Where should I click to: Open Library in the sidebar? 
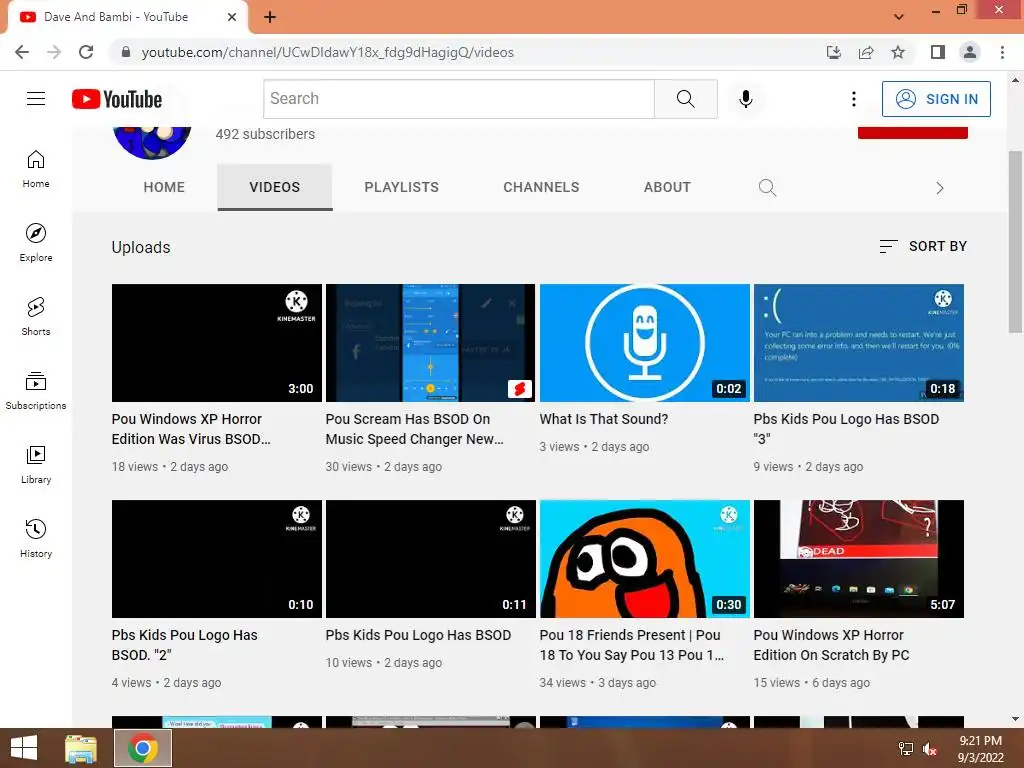[x=36, y=464]
